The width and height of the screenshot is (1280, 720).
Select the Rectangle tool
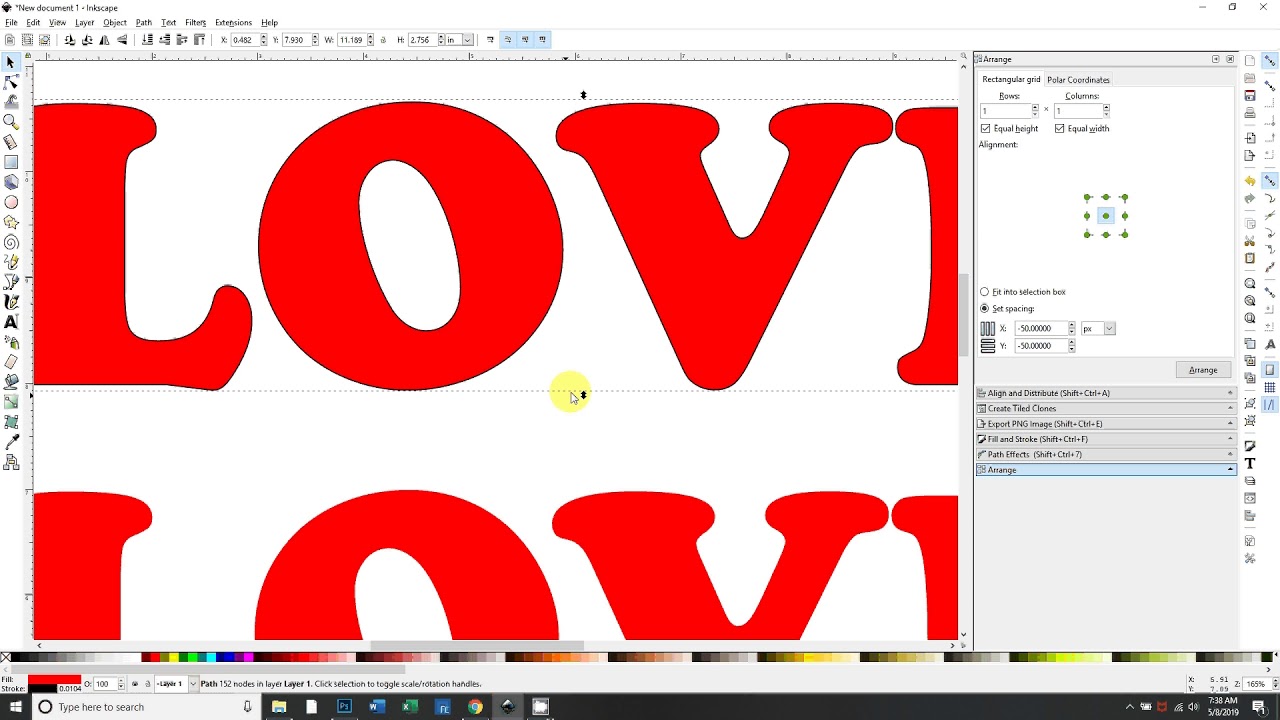tap(11, 162)
